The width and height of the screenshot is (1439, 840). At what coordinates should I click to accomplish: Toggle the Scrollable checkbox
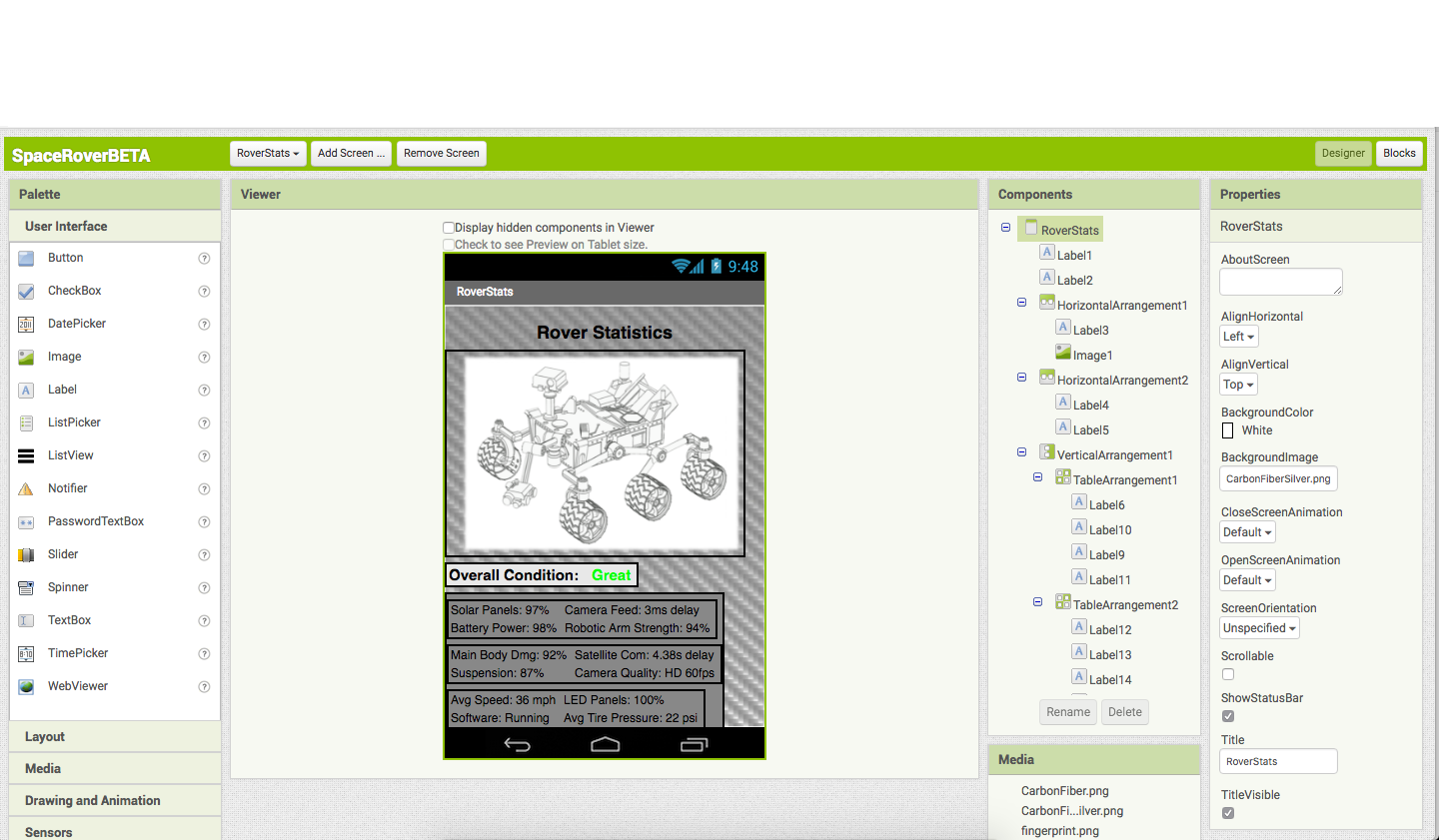1228,674
